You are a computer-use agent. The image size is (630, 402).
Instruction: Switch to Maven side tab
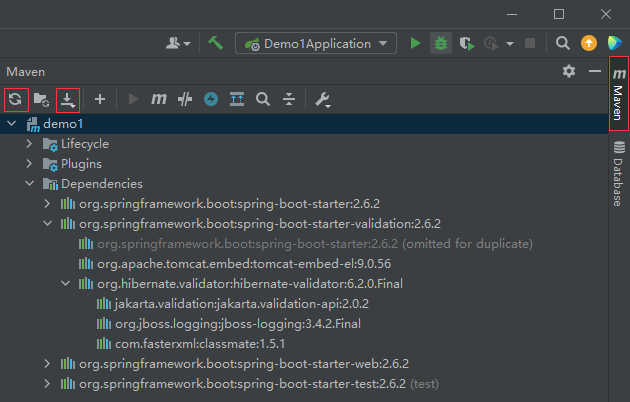[x=619, y=94]
